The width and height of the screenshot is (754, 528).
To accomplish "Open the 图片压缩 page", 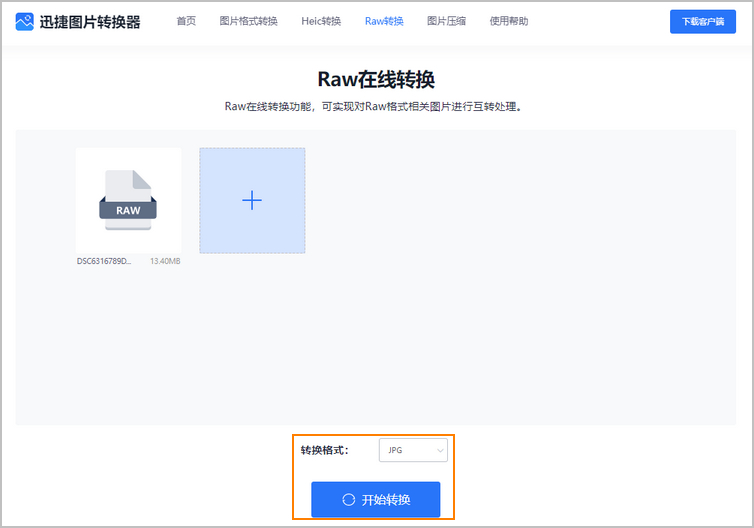I will (x=446, y=21).
